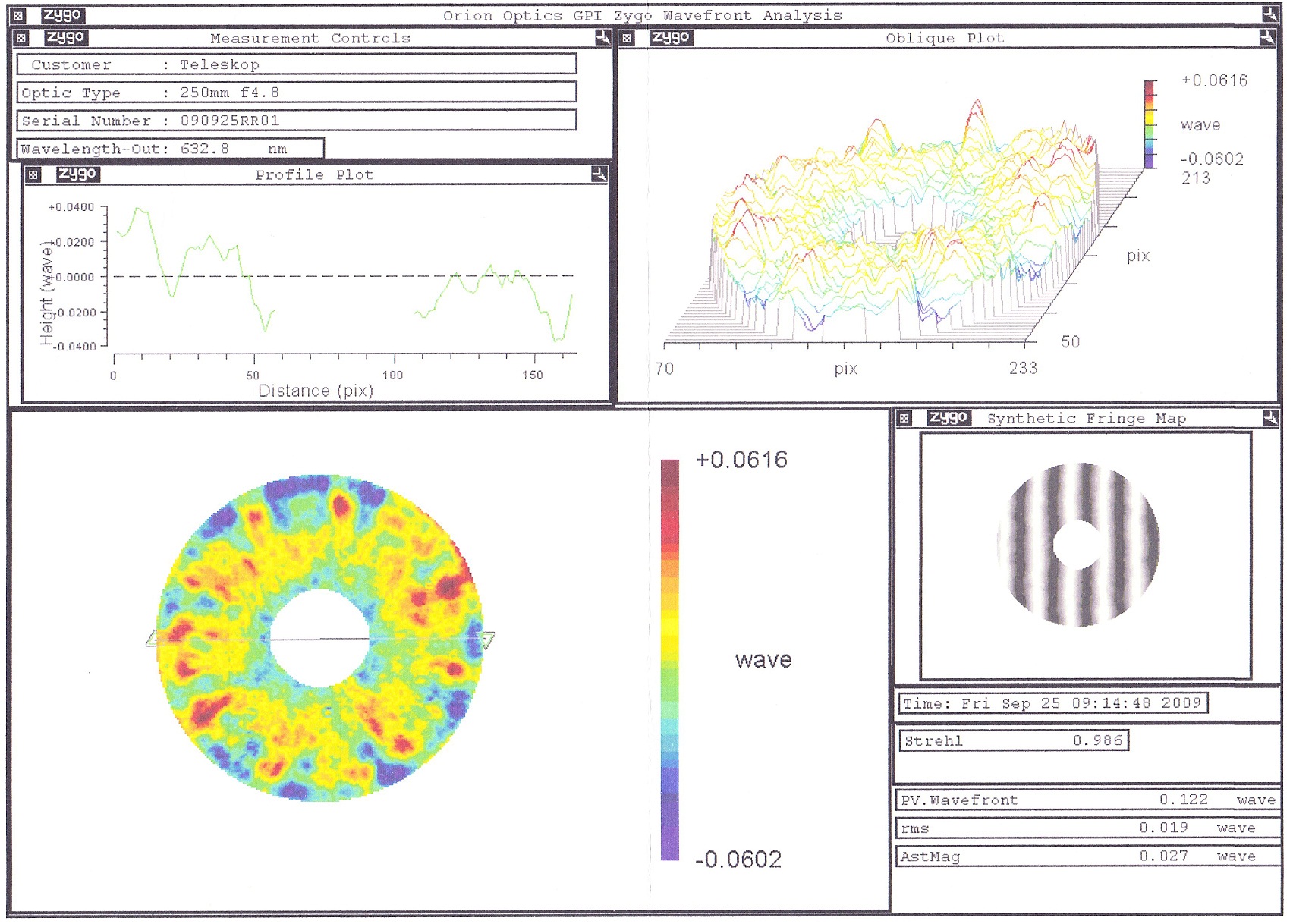Click the PV.Wavefront result box
This screenshot has width=1293, height=924.
[x=1089, y=800]
